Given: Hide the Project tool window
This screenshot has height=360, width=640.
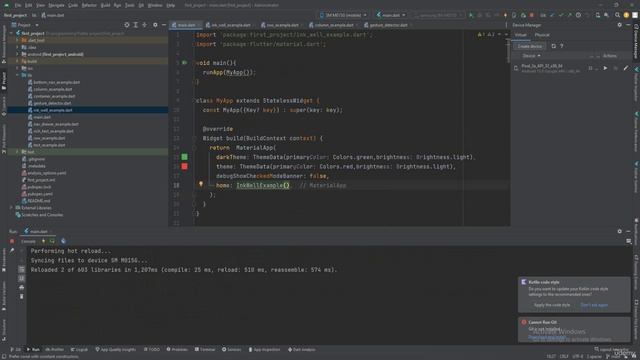Looking at the screenshot, I should pyautogui.click(x=164, y=25).
